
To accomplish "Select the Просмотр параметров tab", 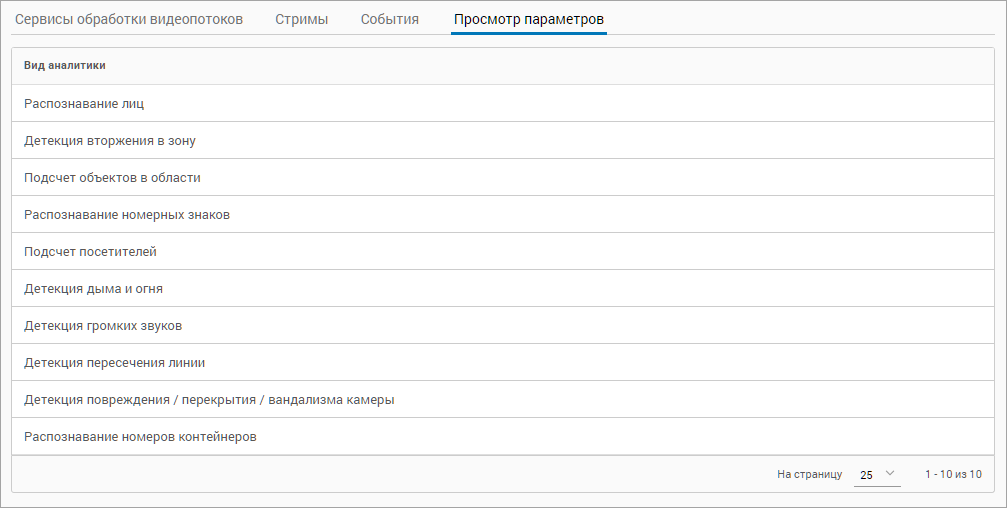I will tap(528, 19).
